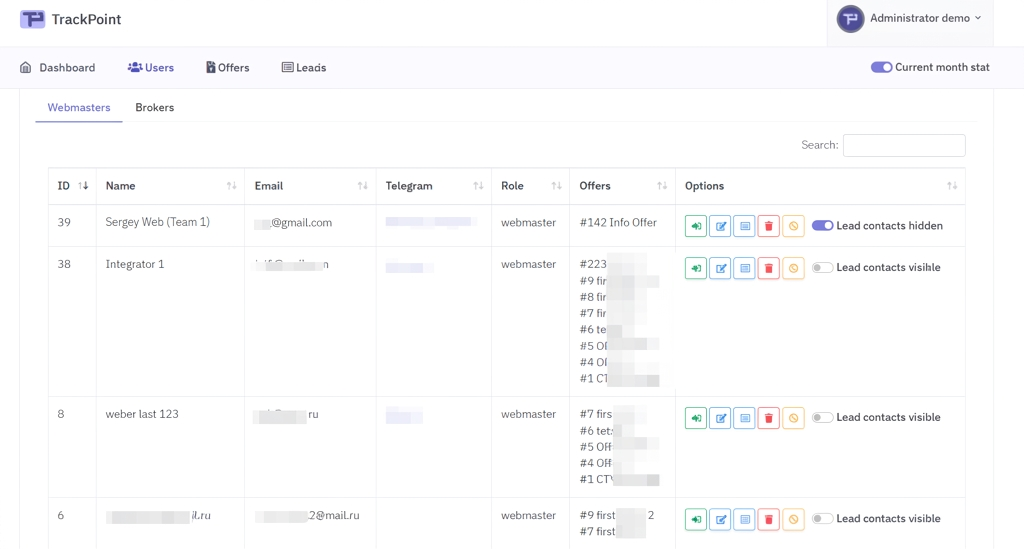This screenshot has width=1024, height=549.
Task: Open the Offers menu item
Action: [227, 67]
